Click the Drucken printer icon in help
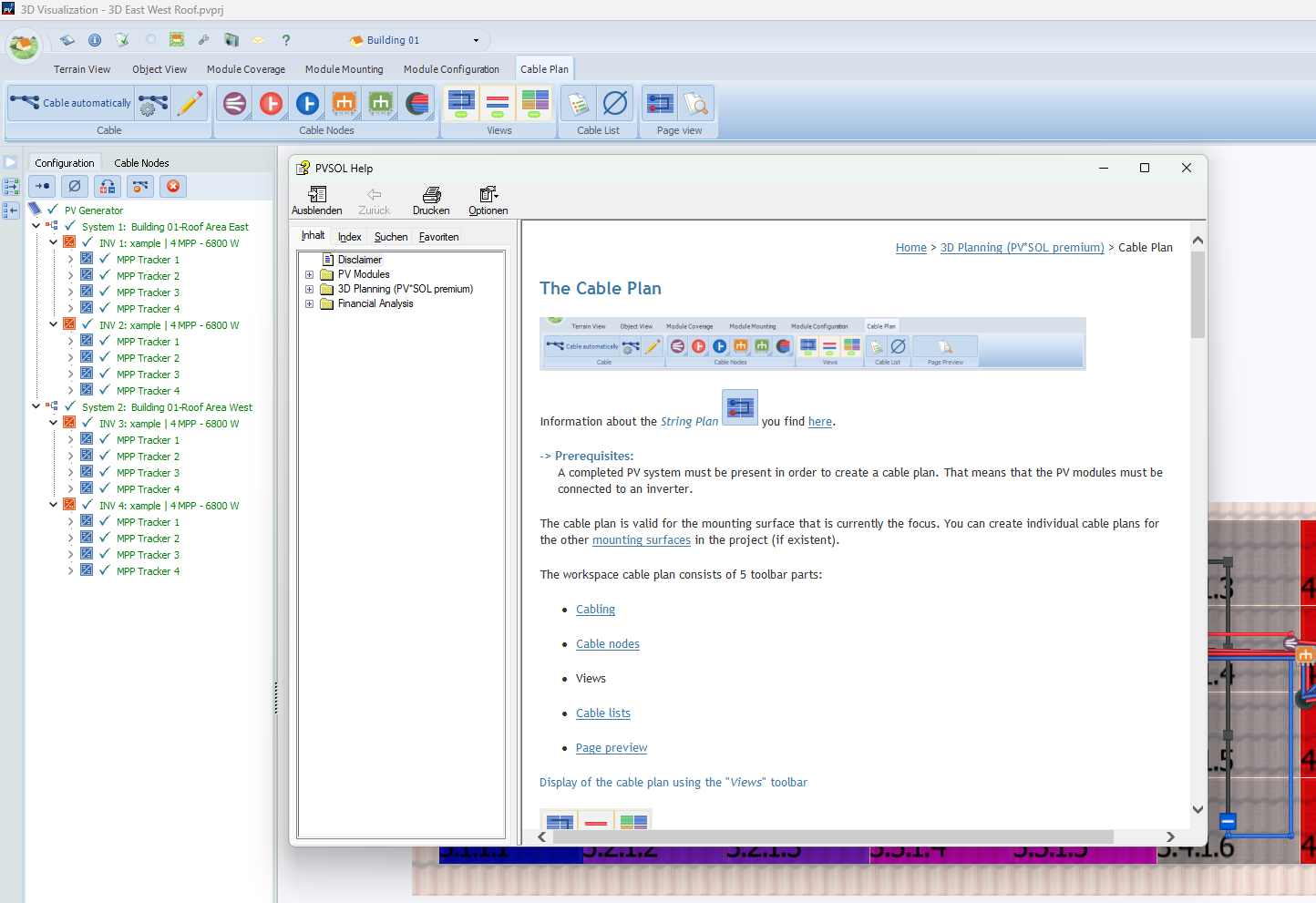The height and width of the screenshot is (903, 1316). tap(431, 200)
